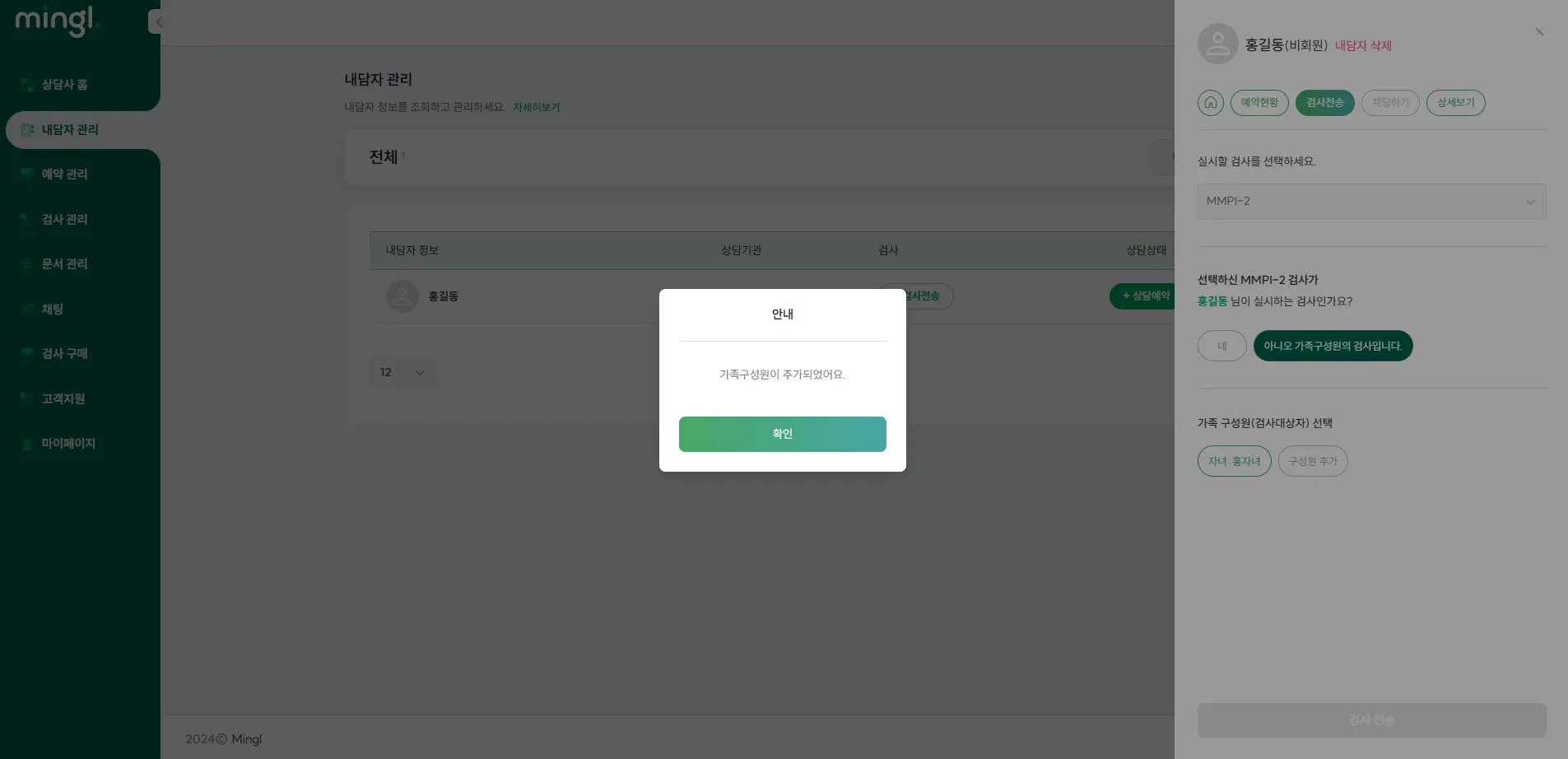Switch to the 상세보기 tab
The height and width of the screenshot is (759, 1568).
[1455, 103]
